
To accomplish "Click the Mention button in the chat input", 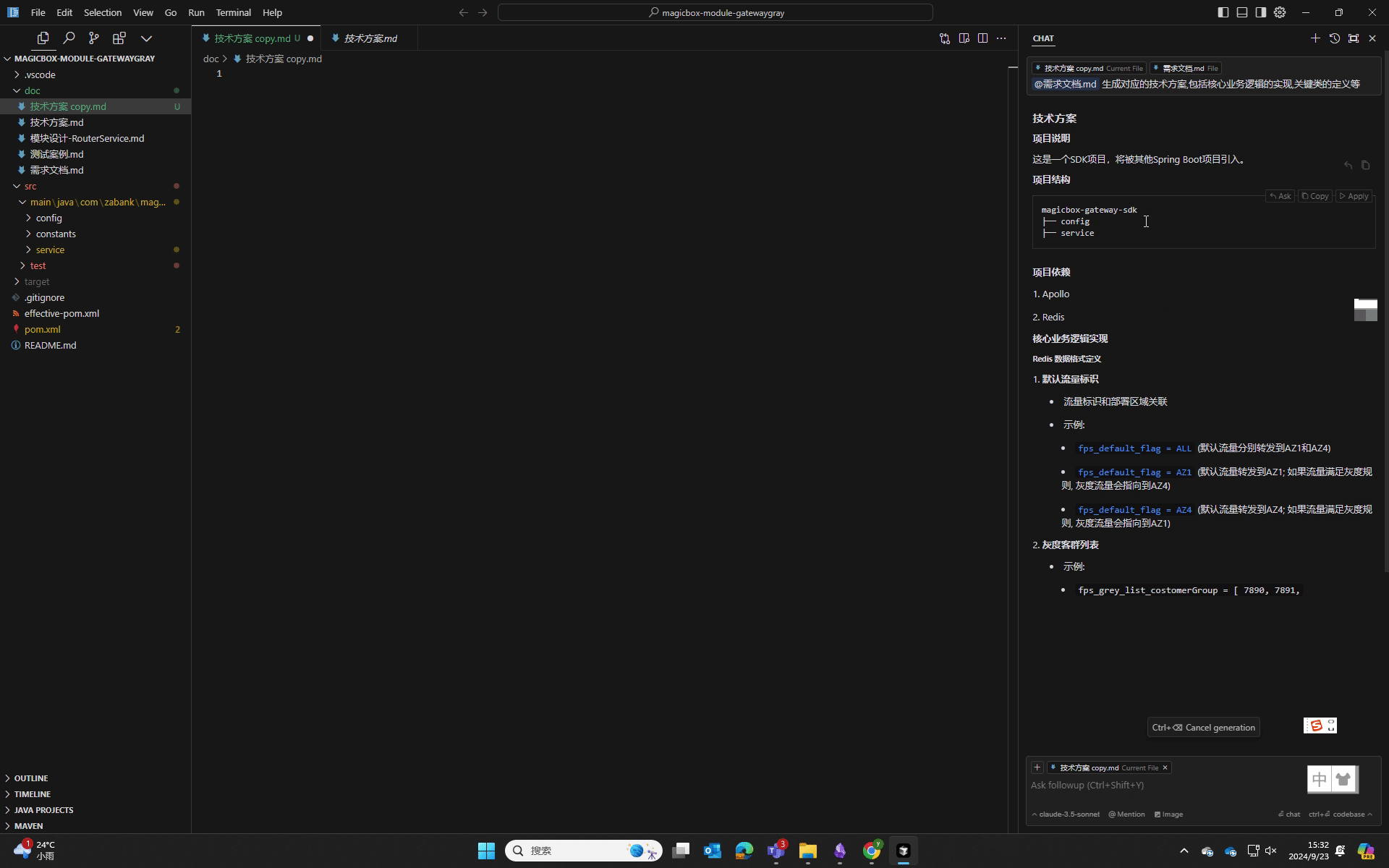I will click(1126, 814).
